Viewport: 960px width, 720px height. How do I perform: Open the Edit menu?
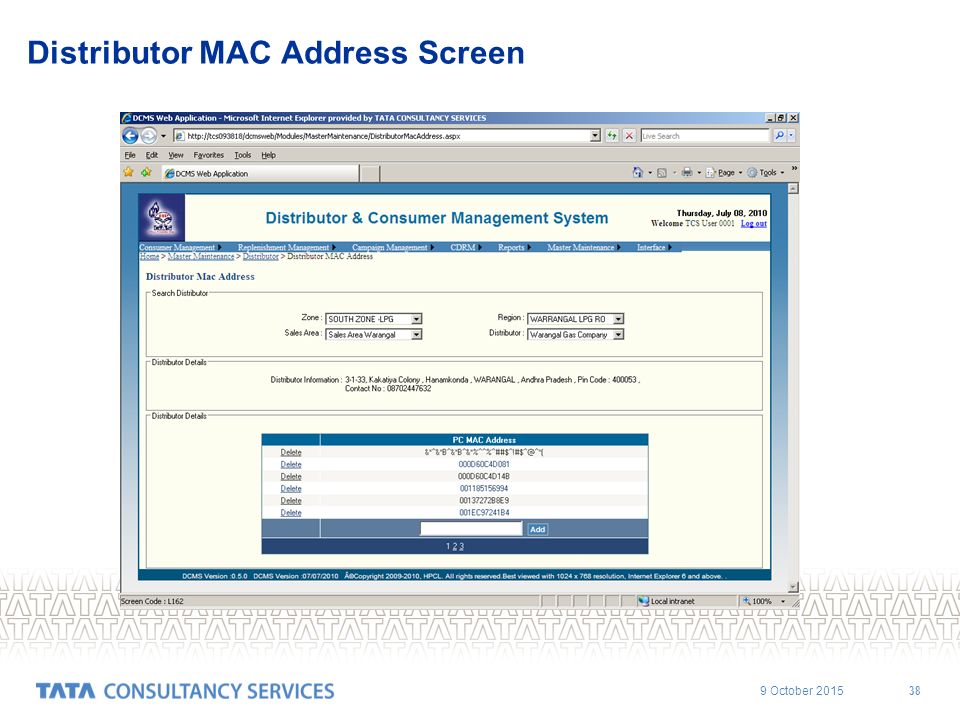pyautogui.click(x=152, y=155)
